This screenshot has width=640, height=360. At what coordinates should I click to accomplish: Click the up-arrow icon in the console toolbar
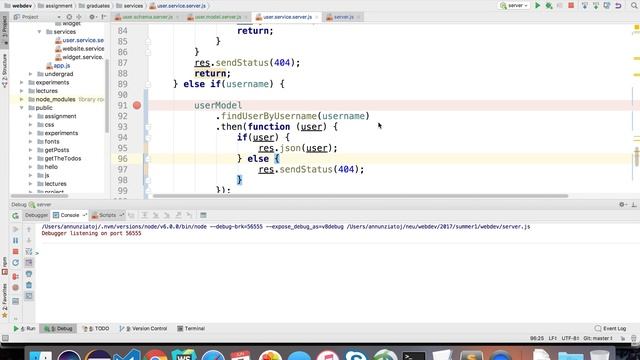tap(29, 229)
